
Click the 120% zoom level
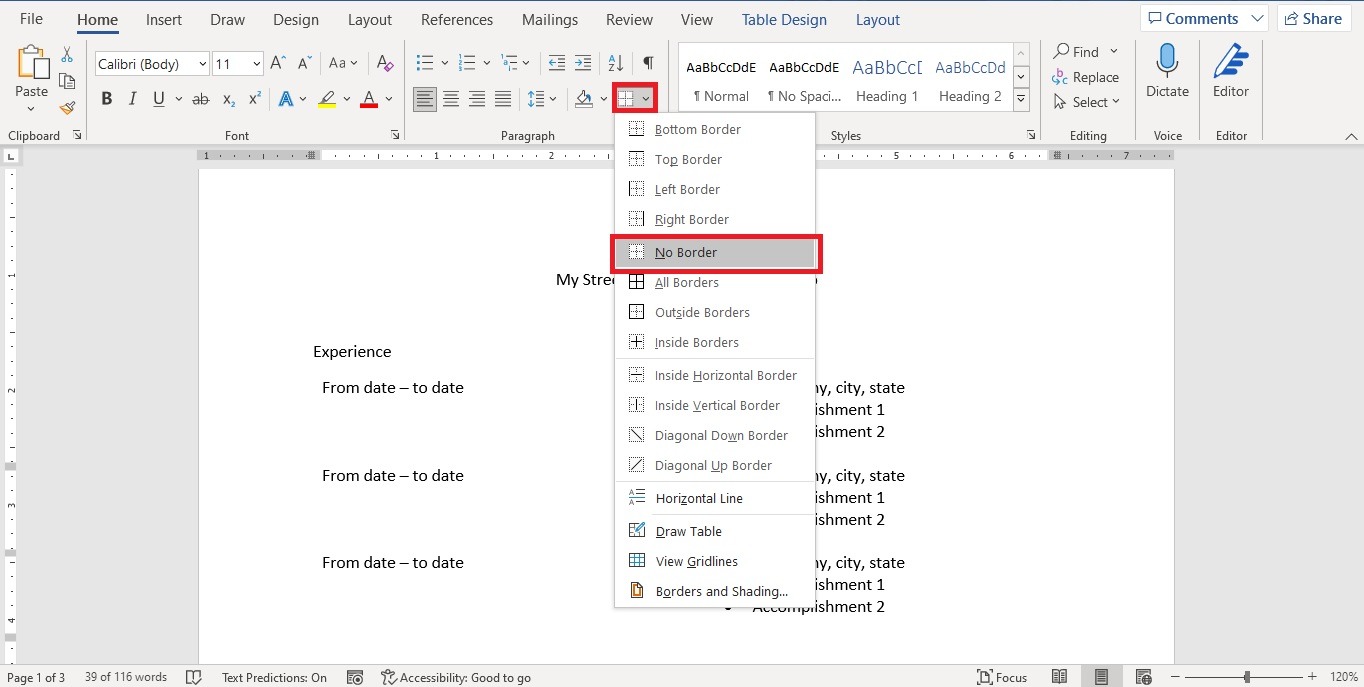1344,677
